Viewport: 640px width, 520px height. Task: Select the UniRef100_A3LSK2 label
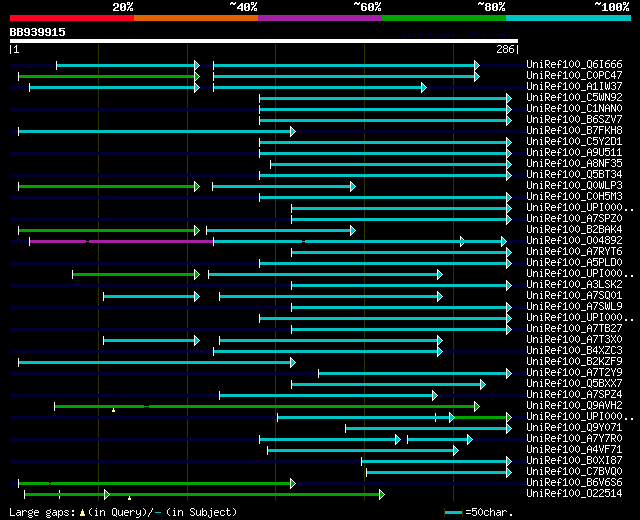pos(574,284)
